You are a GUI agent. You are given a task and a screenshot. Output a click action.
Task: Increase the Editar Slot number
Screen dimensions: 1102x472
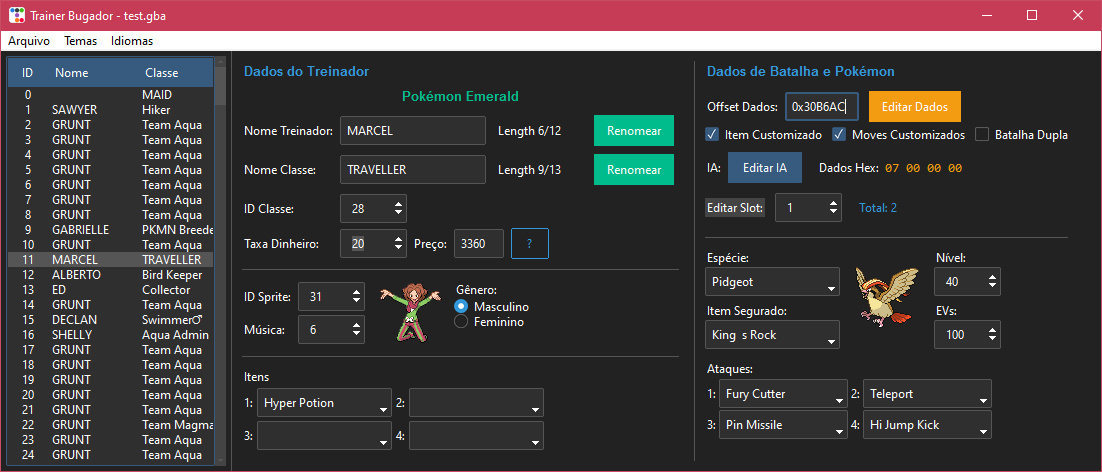pos(834,203)
